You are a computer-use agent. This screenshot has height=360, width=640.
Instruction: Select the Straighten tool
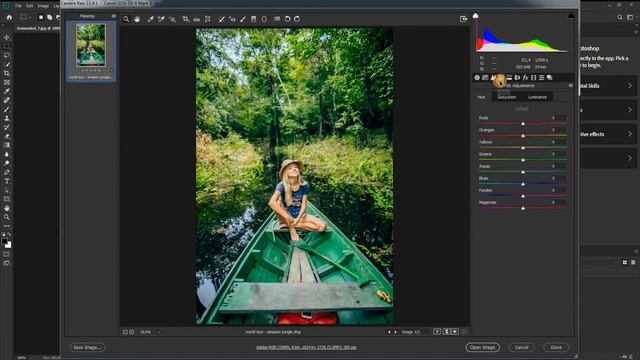[197, 19]
